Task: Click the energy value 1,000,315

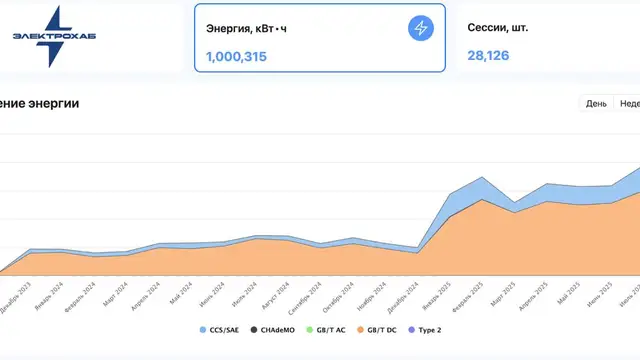Action: (x=236, y=56)
